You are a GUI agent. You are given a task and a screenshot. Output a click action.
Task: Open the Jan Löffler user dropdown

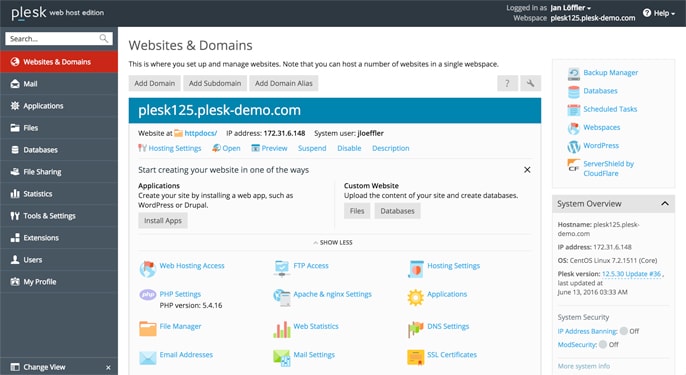(x=570, y=8)
